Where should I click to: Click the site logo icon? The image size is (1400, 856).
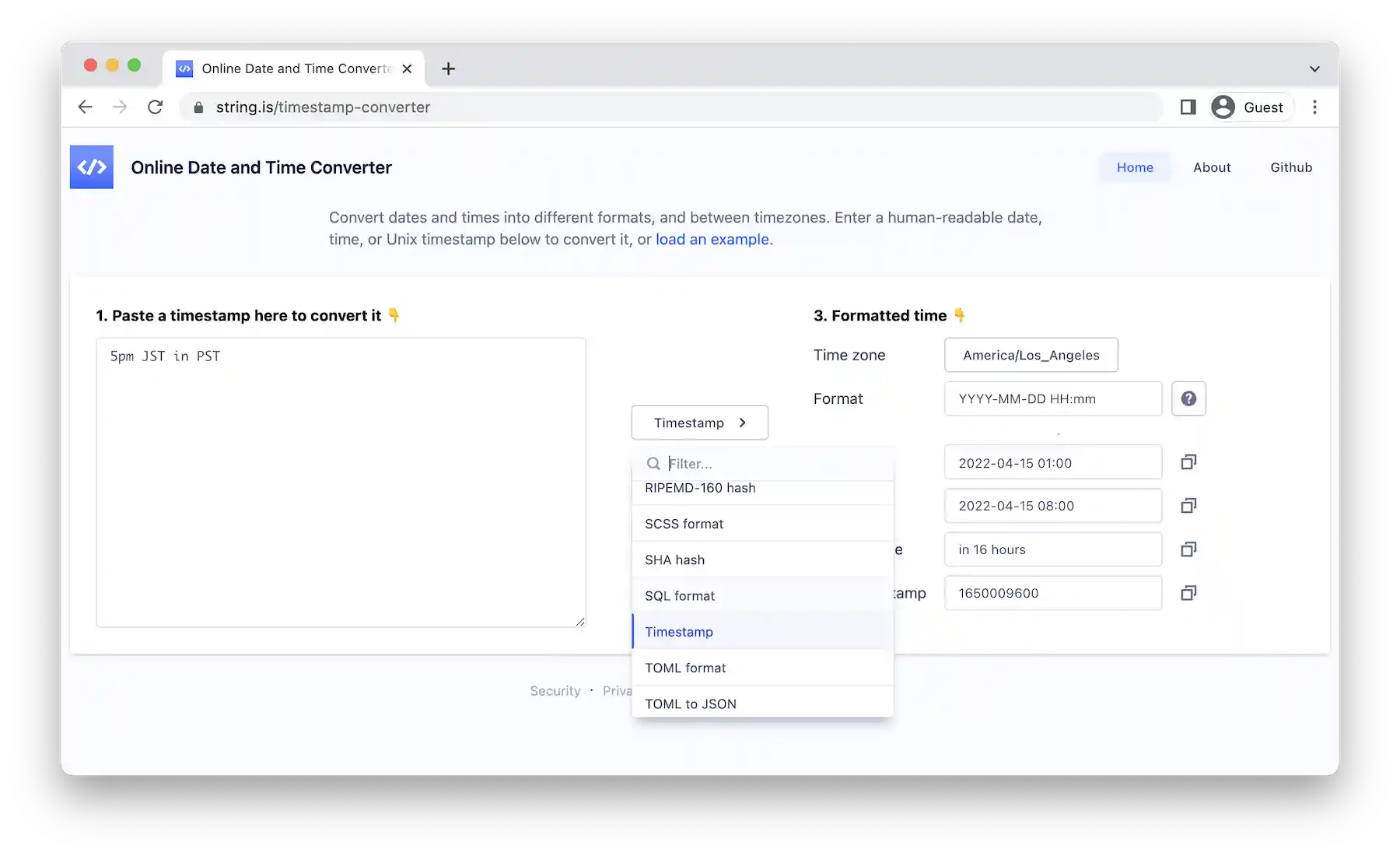91,167
